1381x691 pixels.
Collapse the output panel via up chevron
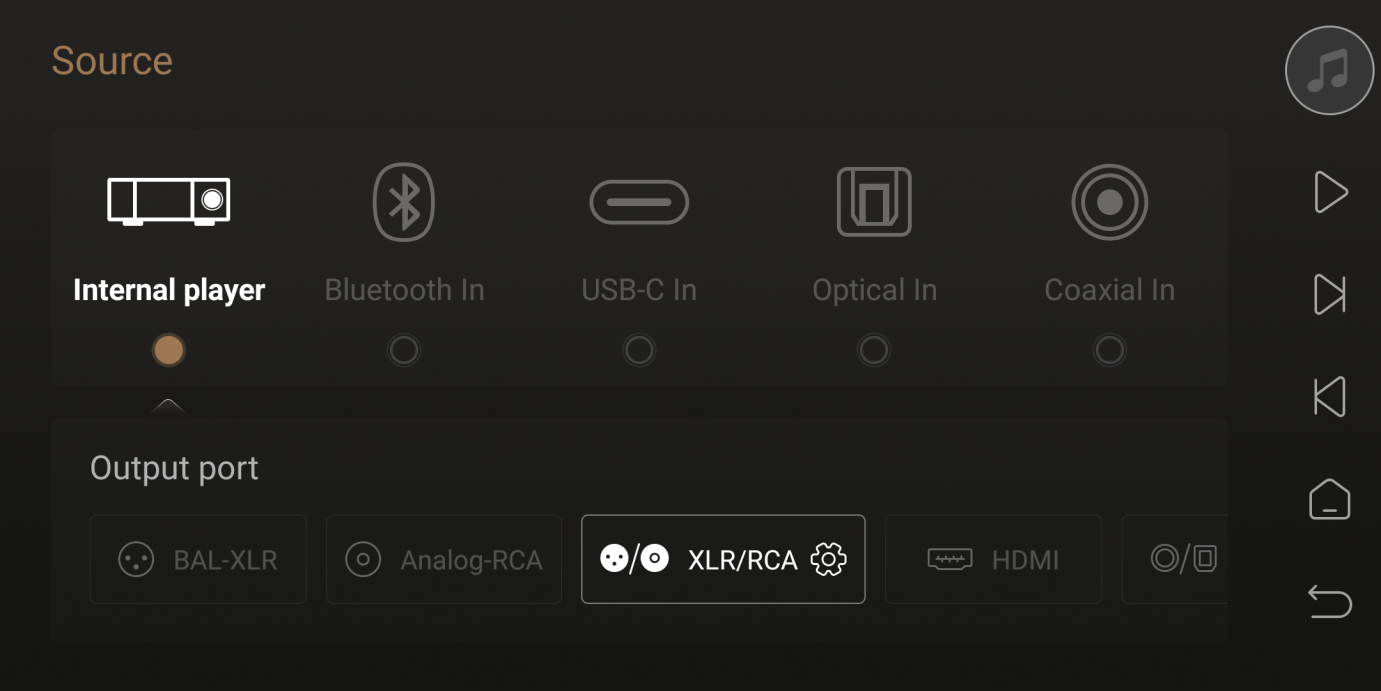[168, 405]
